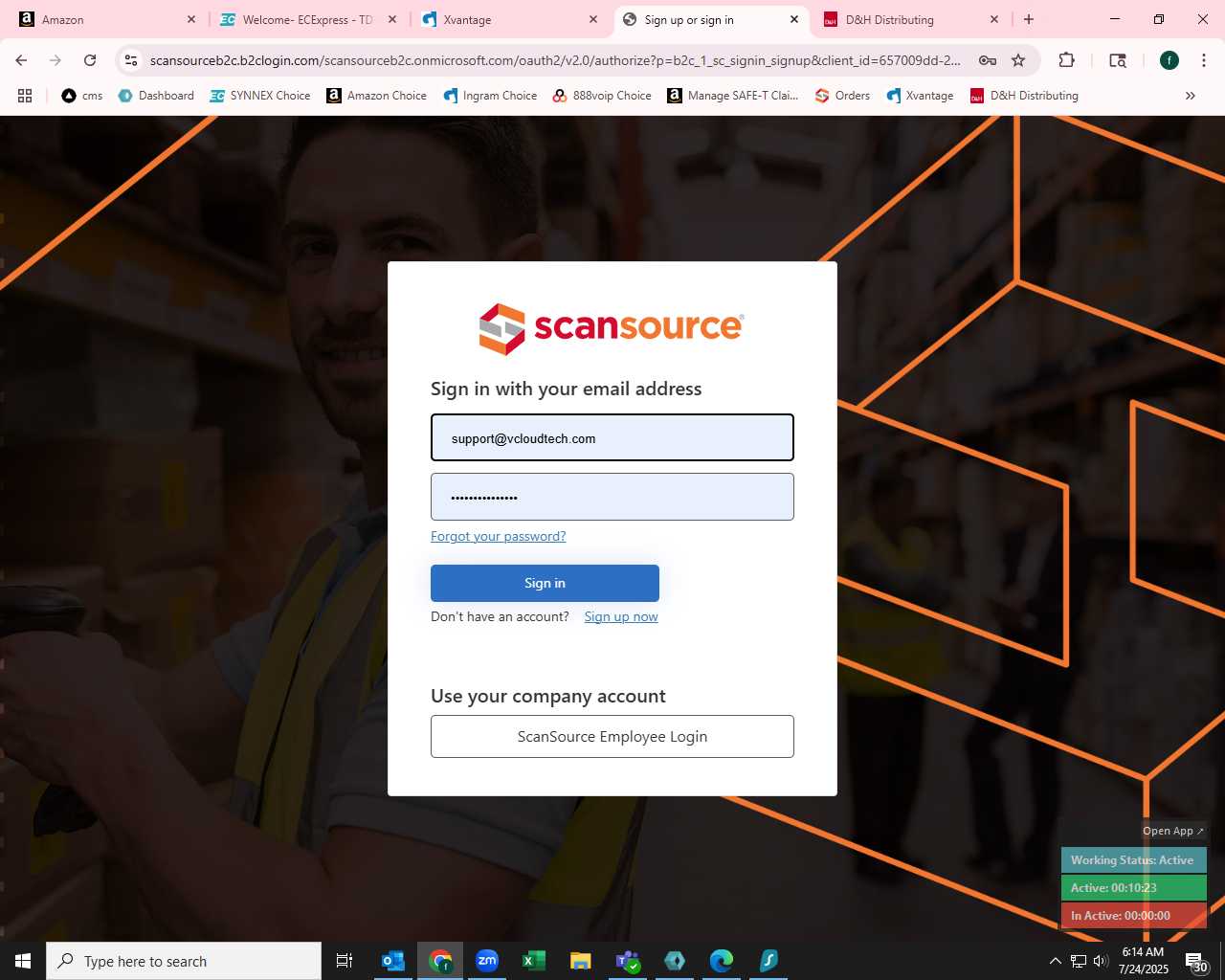This screenshot has height=980, width=1225.
Task: Open Zoom from taskbar
Action: (487, 961)
